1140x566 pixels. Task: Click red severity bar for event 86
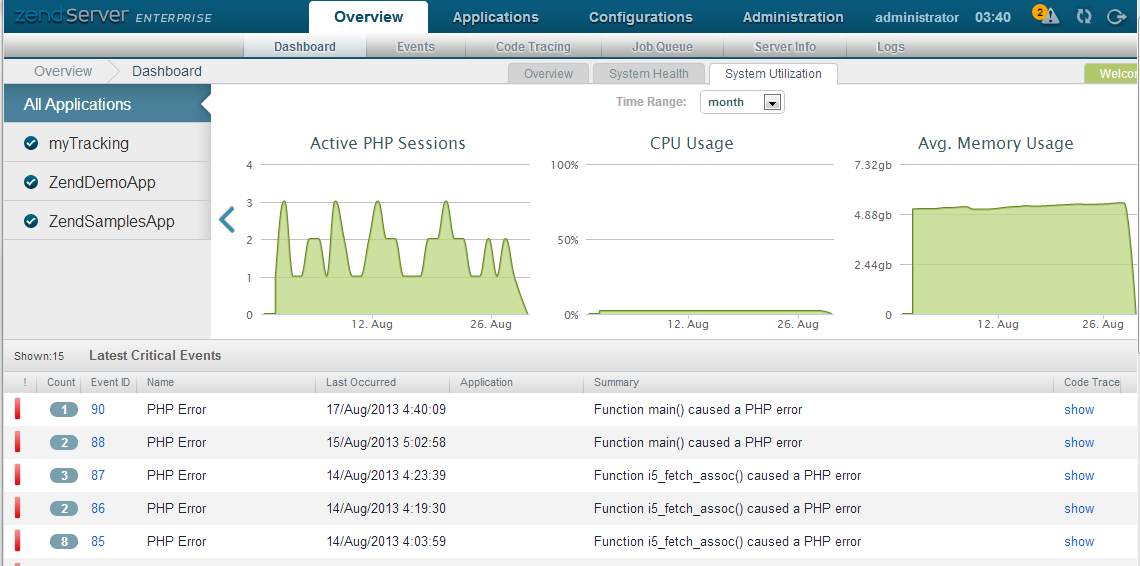click(x=17, y=509)
